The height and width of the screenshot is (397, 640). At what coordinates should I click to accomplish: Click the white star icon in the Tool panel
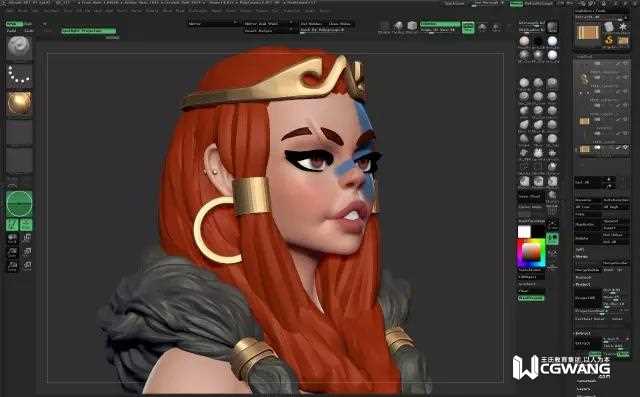coord(623,27)
